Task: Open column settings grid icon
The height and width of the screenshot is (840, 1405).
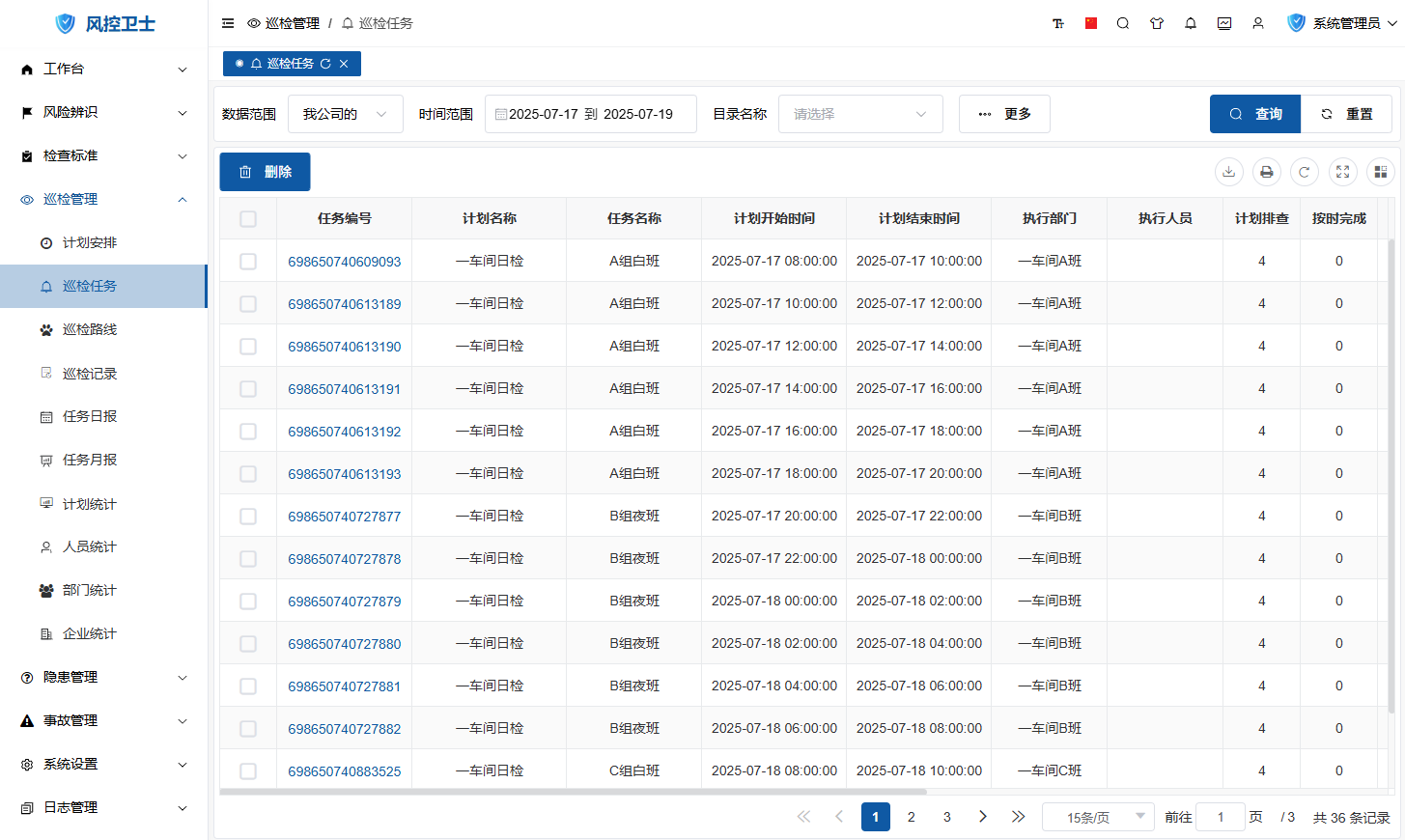Action: click(1380, 172)
